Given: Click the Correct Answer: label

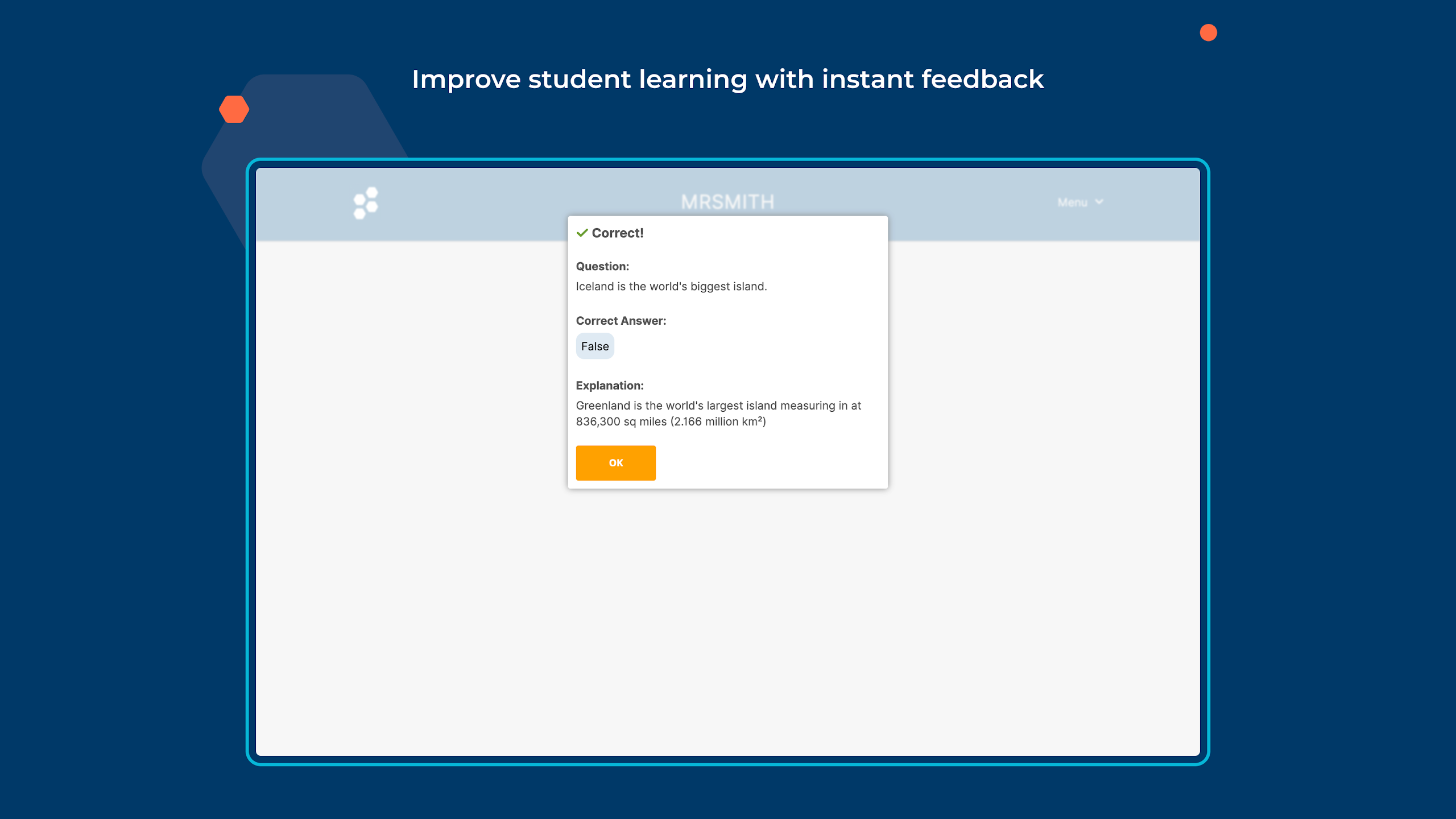Looking at the screenshot, I should click(x=621, y=321).
